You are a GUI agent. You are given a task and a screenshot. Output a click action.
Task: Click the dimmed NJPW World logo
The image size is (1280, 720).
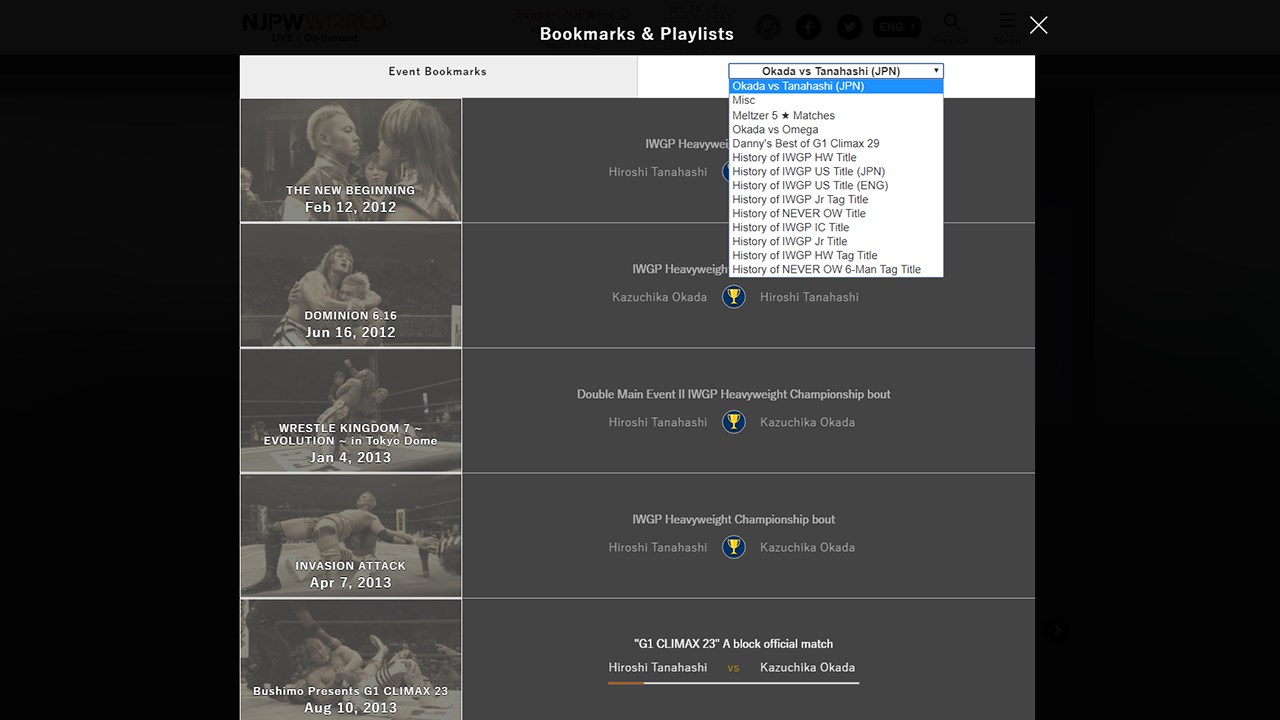(x=313, y=26)
